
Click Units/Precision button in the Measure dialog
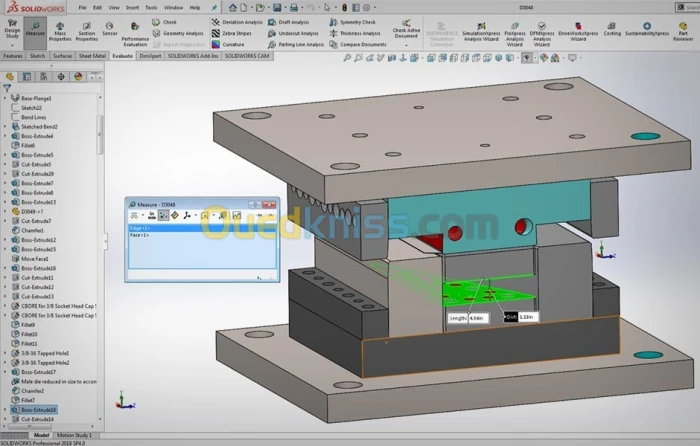click(152, 216)
